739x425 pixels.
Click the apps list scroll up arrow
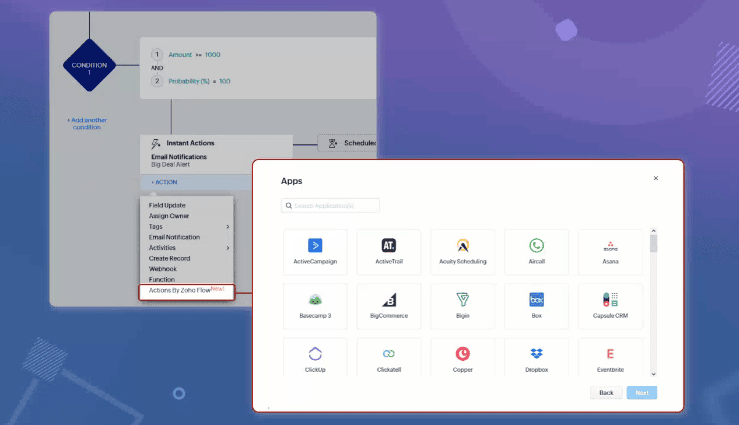[x=653, y=231]
